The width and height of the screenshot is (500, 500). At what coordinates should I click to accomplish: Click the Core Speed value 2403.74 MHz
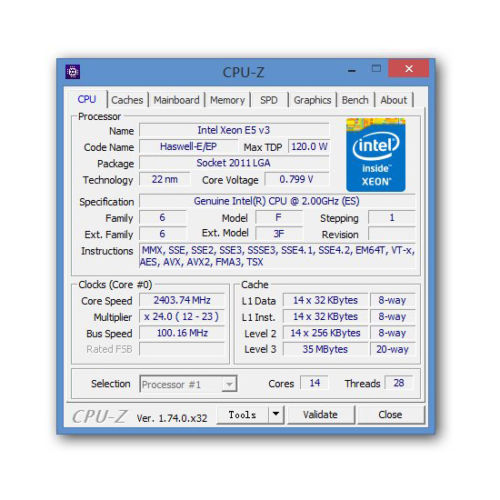pos(182,300)
